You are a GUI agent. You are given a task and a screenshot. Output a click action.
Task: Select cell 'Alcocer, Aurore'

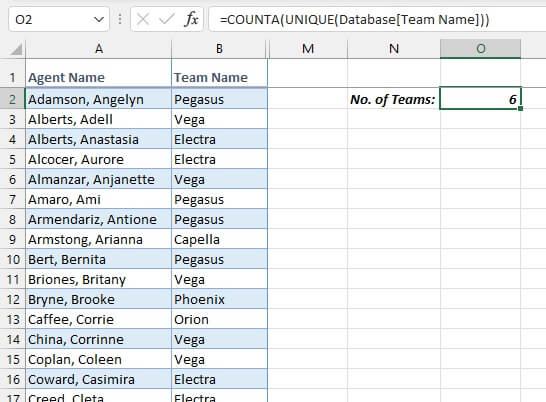click(99, 159)
